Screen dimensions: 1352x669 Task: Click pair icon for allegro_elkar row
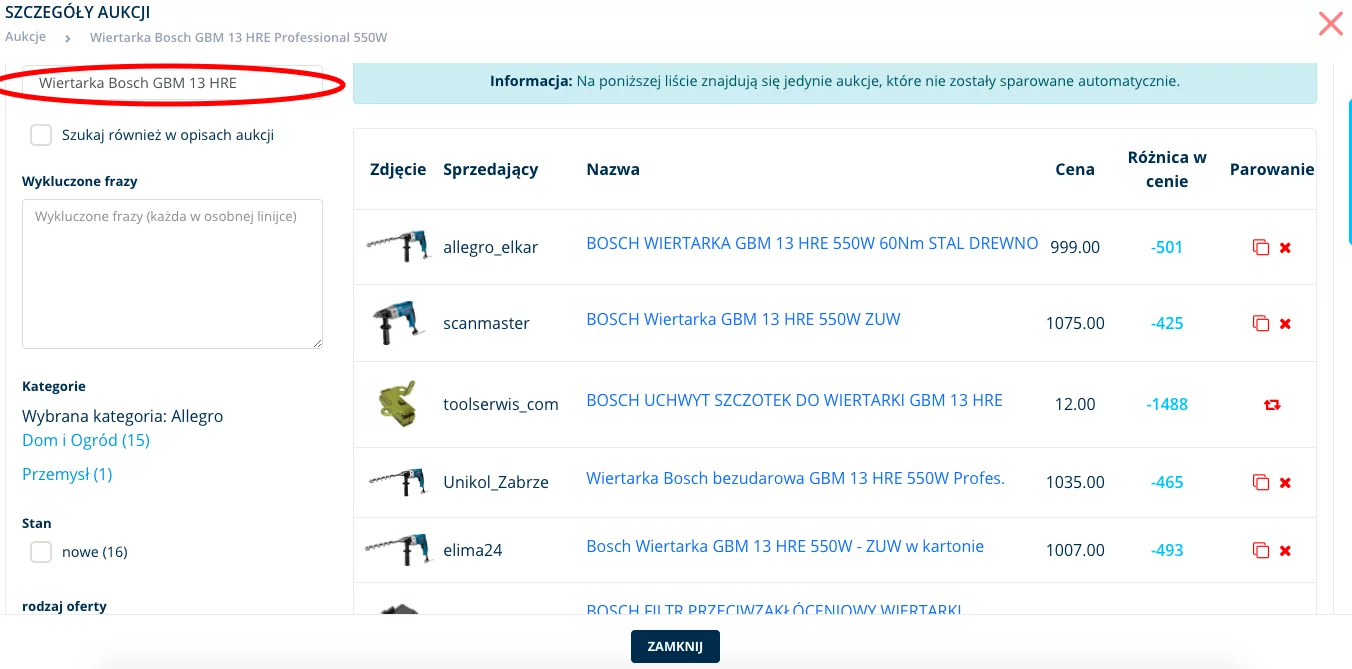coord(1261,247)
